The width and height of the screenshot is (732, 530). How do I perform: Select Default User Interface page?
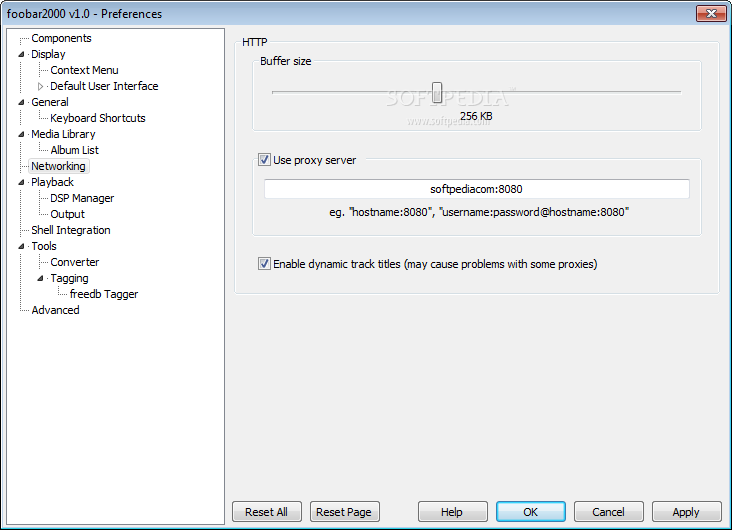(104, 86)
